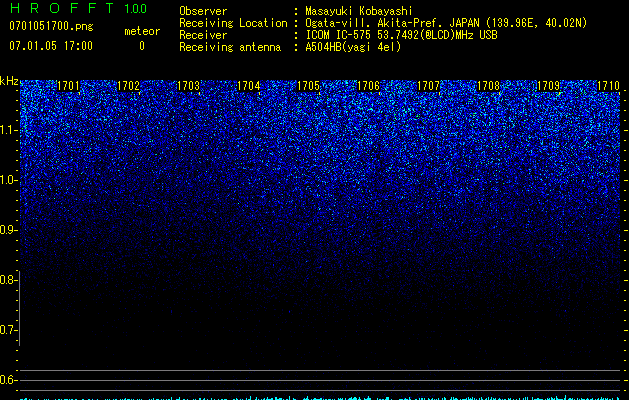The height and width of the screenshot is (400, 629).
Task: Click the HROFFT title text
Action: 62,8
